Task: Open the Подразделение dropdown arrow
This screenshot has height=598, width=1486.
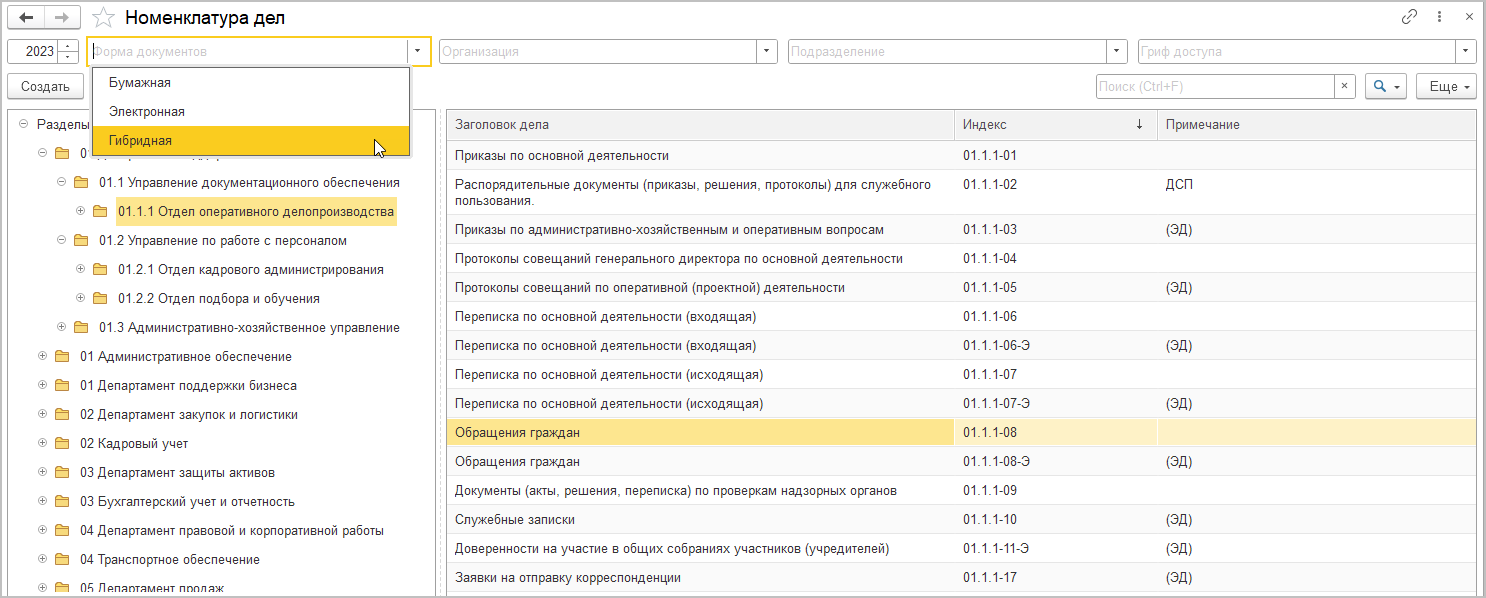Action: (1118, 52)
